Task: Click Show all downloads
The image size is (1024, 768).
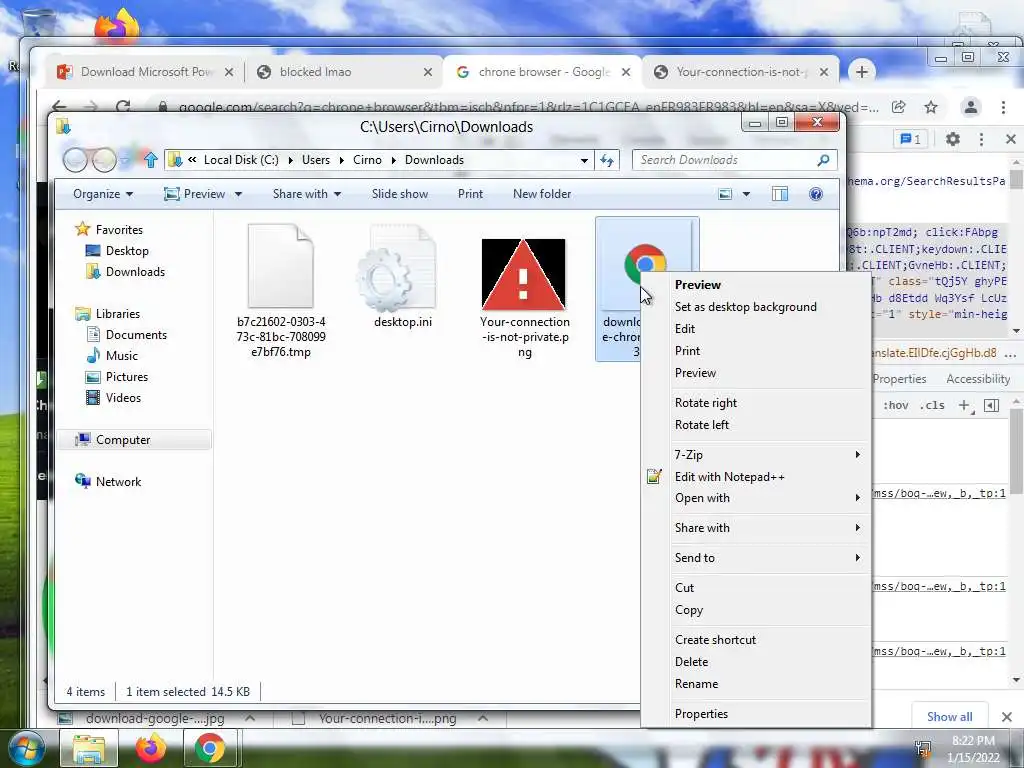Action: pyautogui.click(x=950, y=716)
